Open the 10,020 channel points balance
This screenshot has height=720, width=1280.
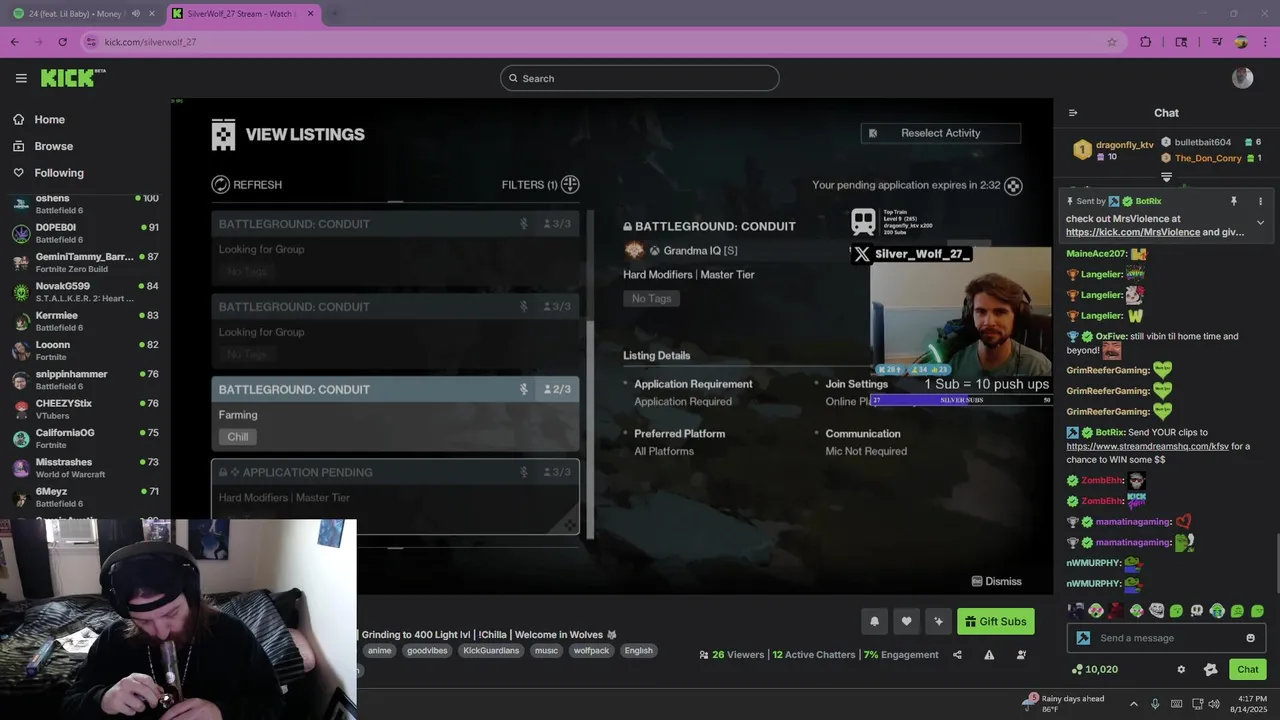point(1094,669)
